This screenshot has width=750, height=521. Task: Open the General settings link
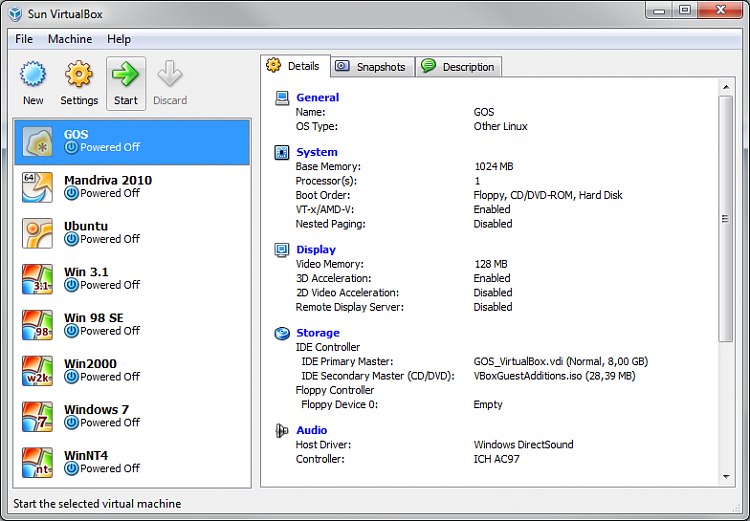318,98
